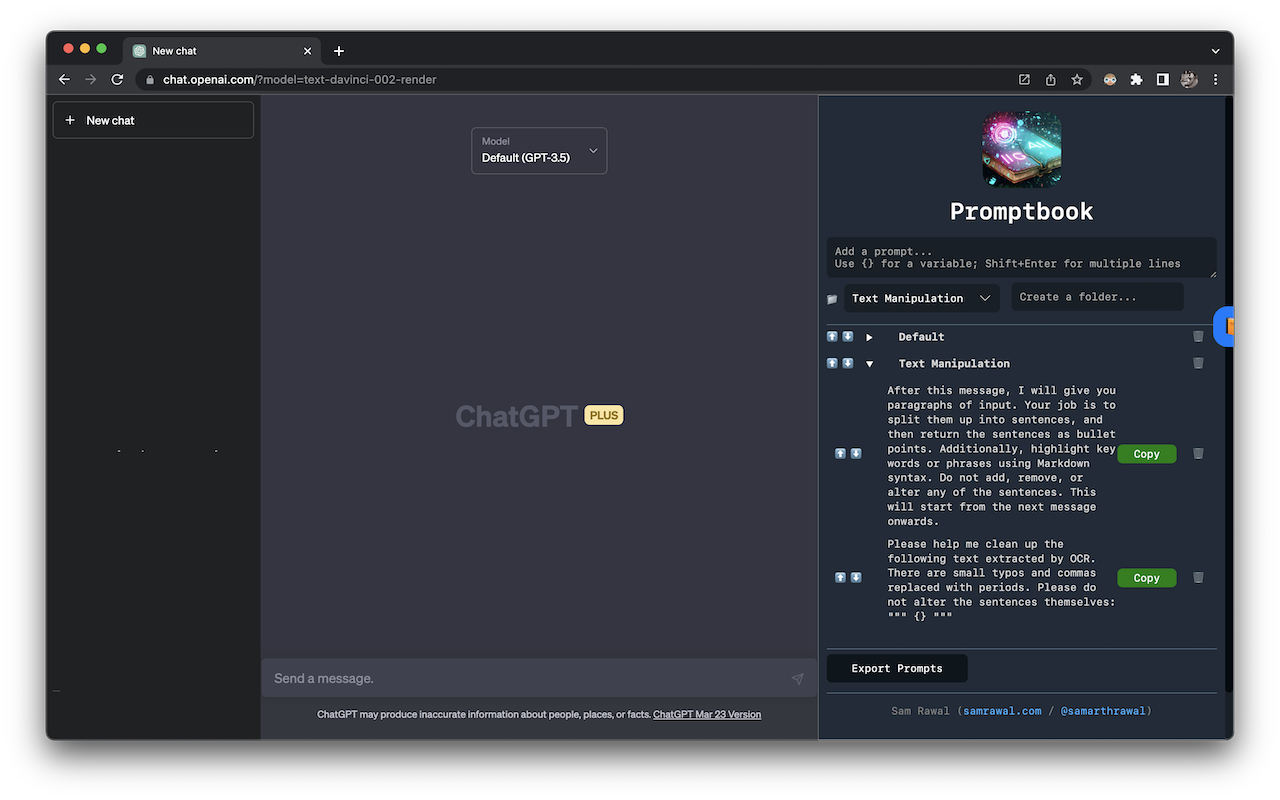Viewport: 1280px width, 800px height.
Task: Move the first prompt down in the list
Action: (855, 453)
